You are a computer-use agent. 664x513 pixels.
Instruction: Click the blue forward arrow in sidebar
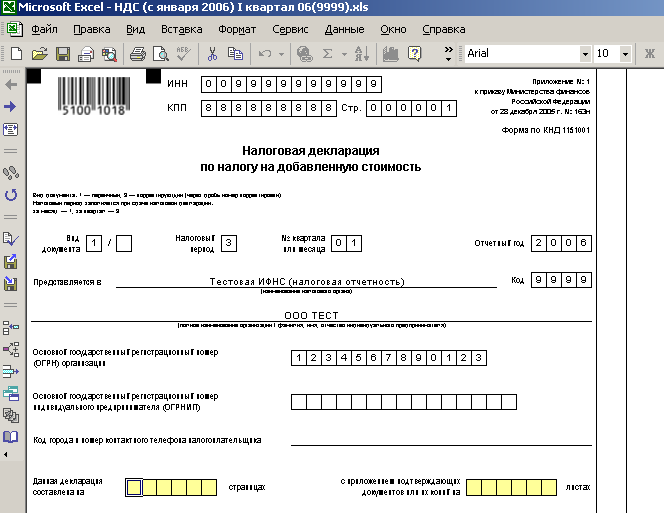pyautogui.click(x=11, y=106)
